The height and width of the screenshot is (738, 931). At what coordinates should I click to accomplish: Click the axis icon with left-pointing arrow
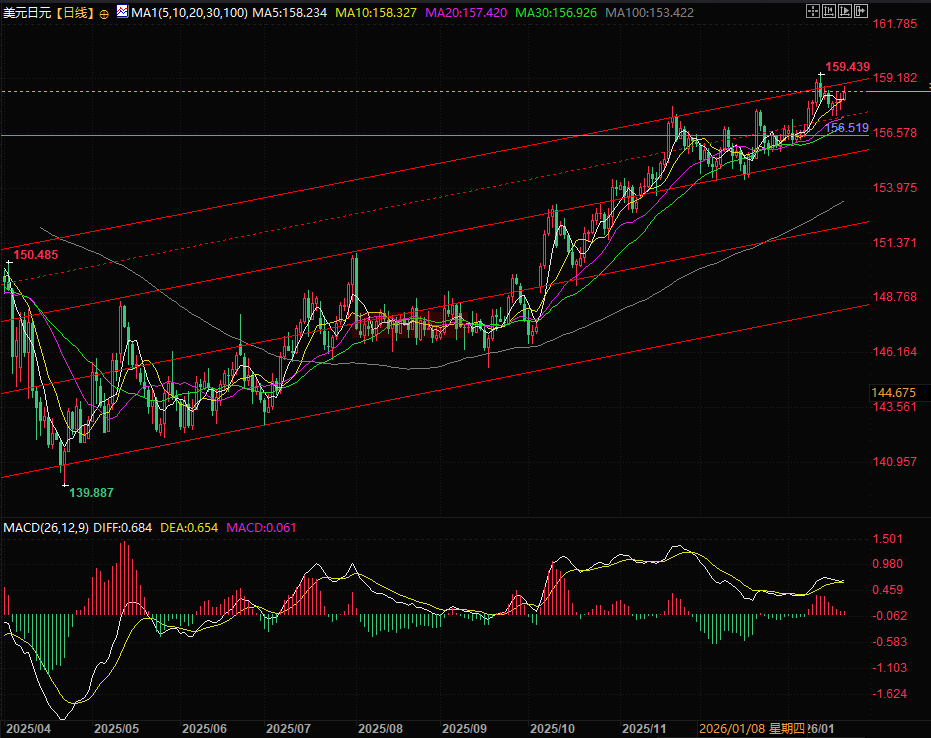tap(830, 12)
